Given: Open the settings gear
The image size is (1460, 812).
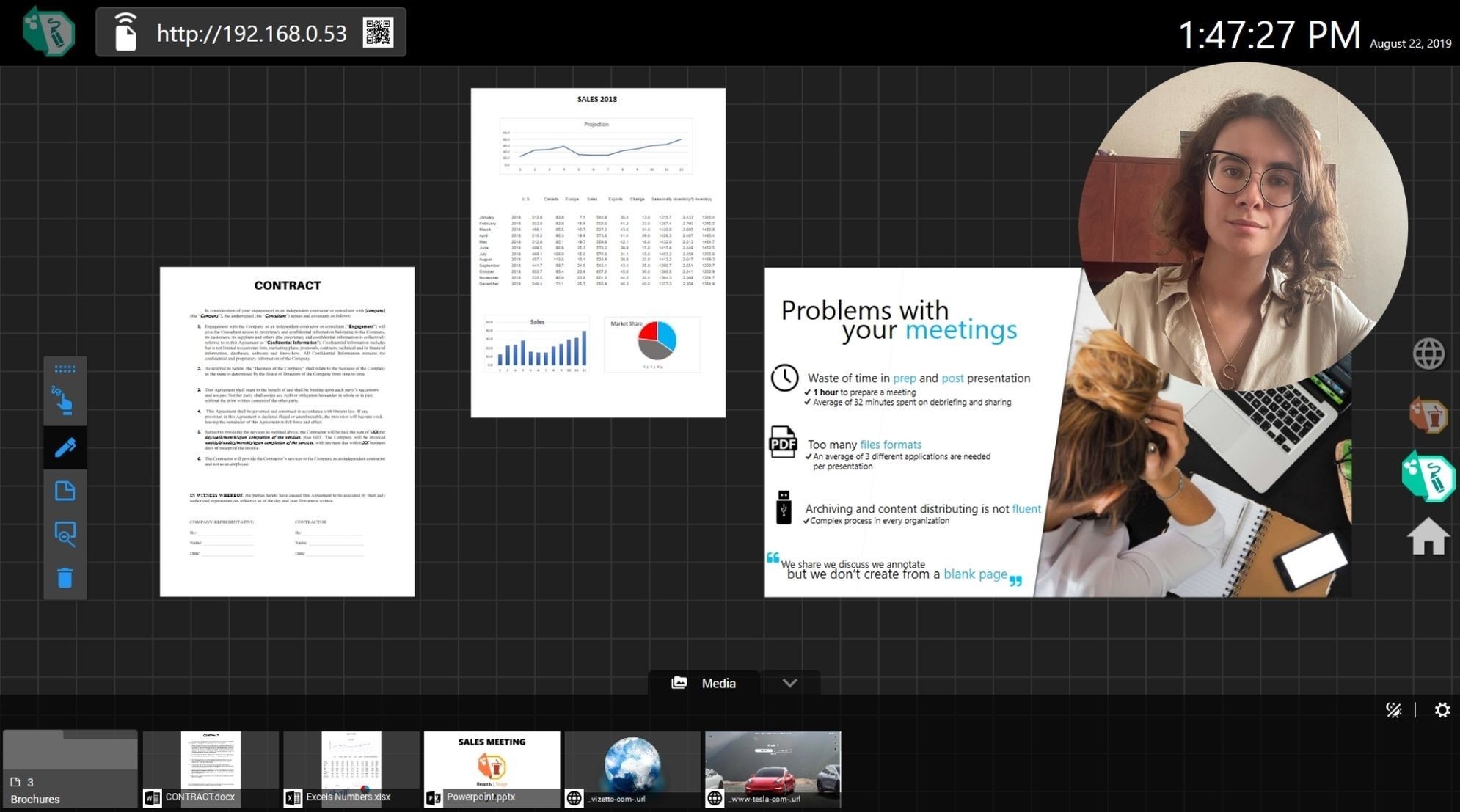Looking at the screenshot, I should click(1442, 710).
